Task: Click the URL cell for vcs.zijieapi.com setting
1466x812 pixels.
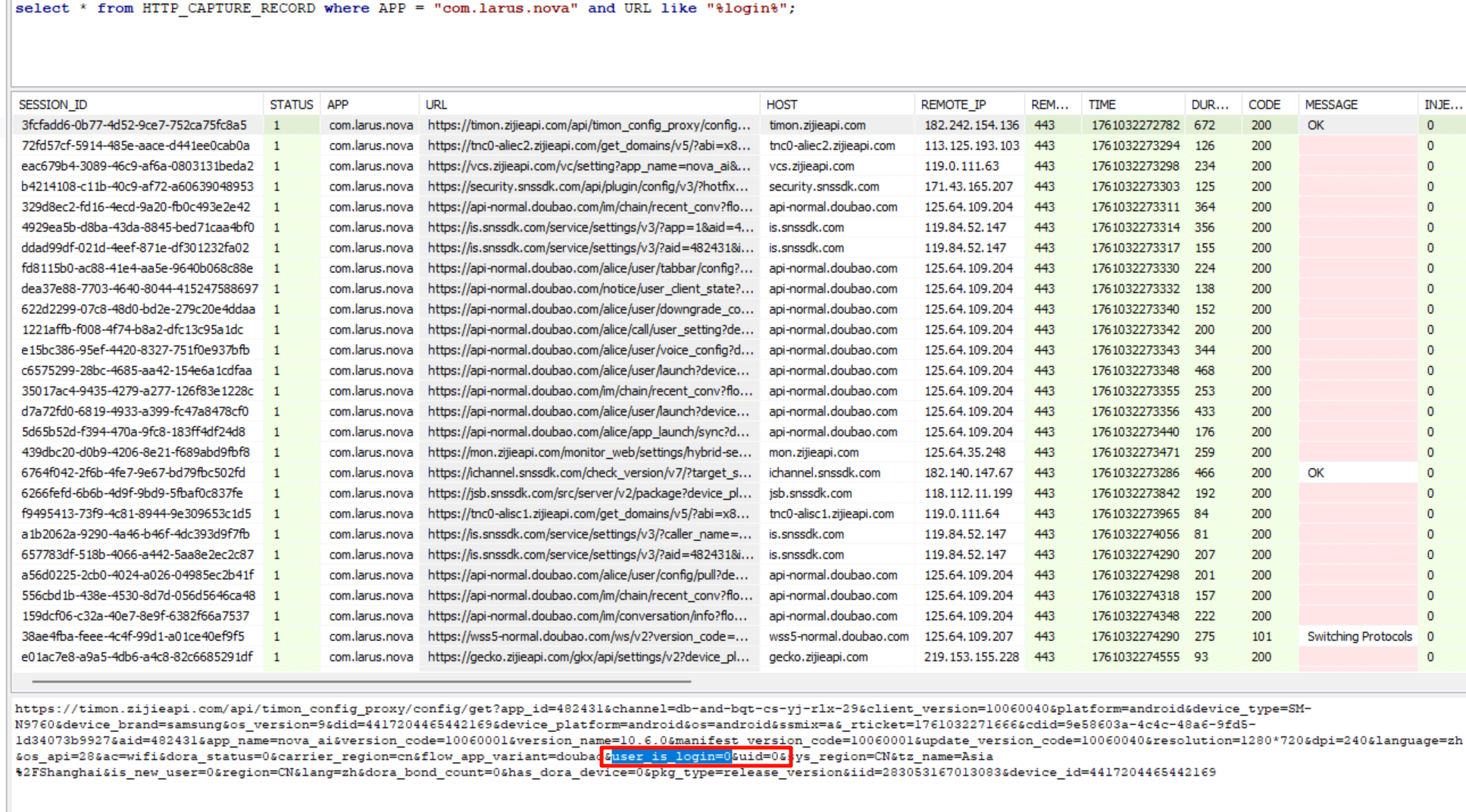Action: pos(589,167)
